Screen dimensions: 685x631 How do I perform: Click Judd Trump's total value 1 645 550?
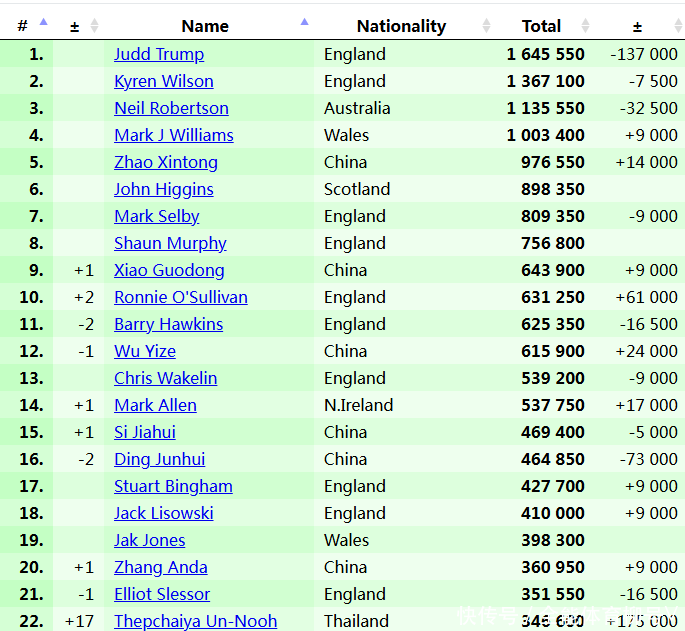pyautogui.click(x=545, y=54)
